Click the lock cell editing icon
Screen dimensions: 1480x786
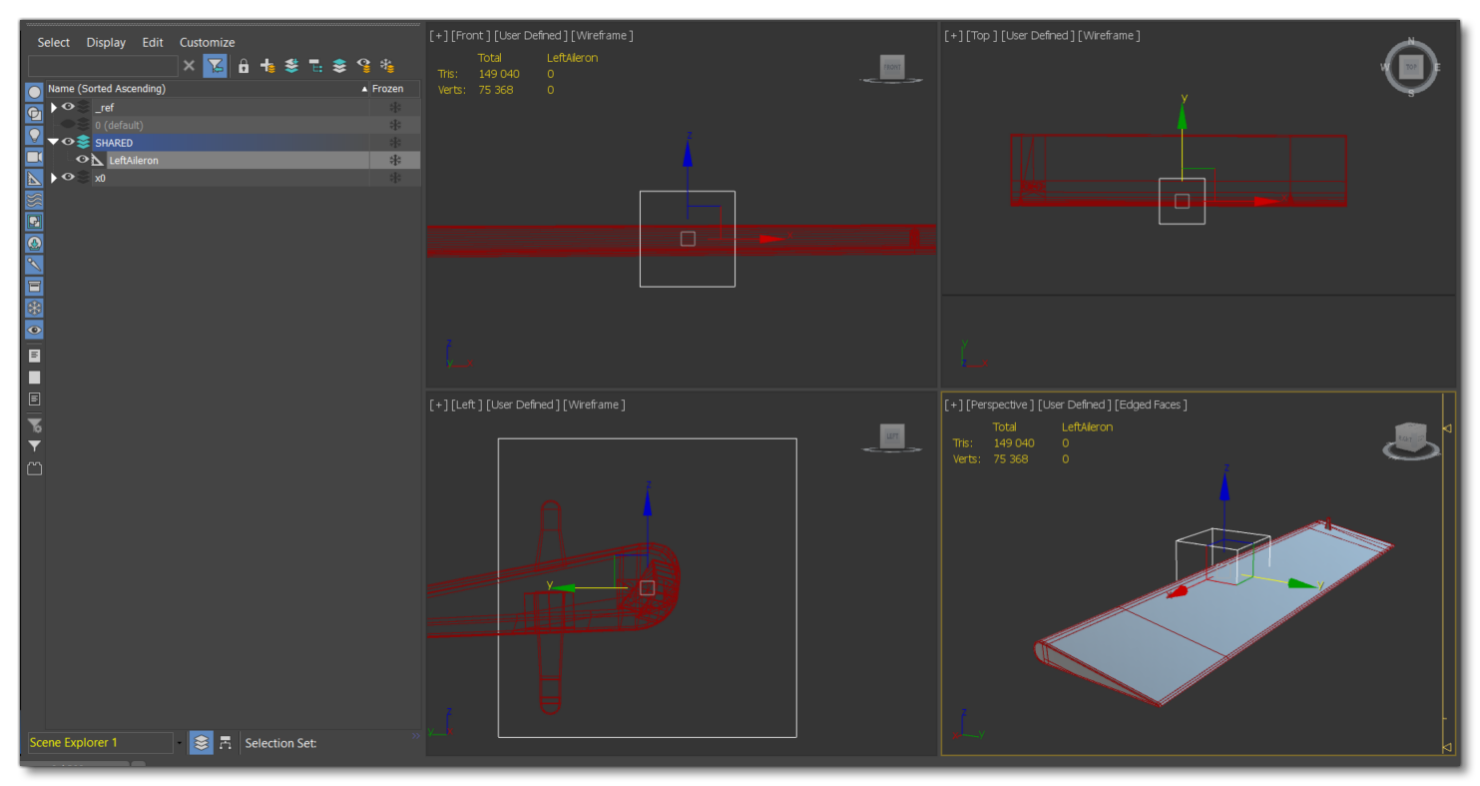[243, 66]
